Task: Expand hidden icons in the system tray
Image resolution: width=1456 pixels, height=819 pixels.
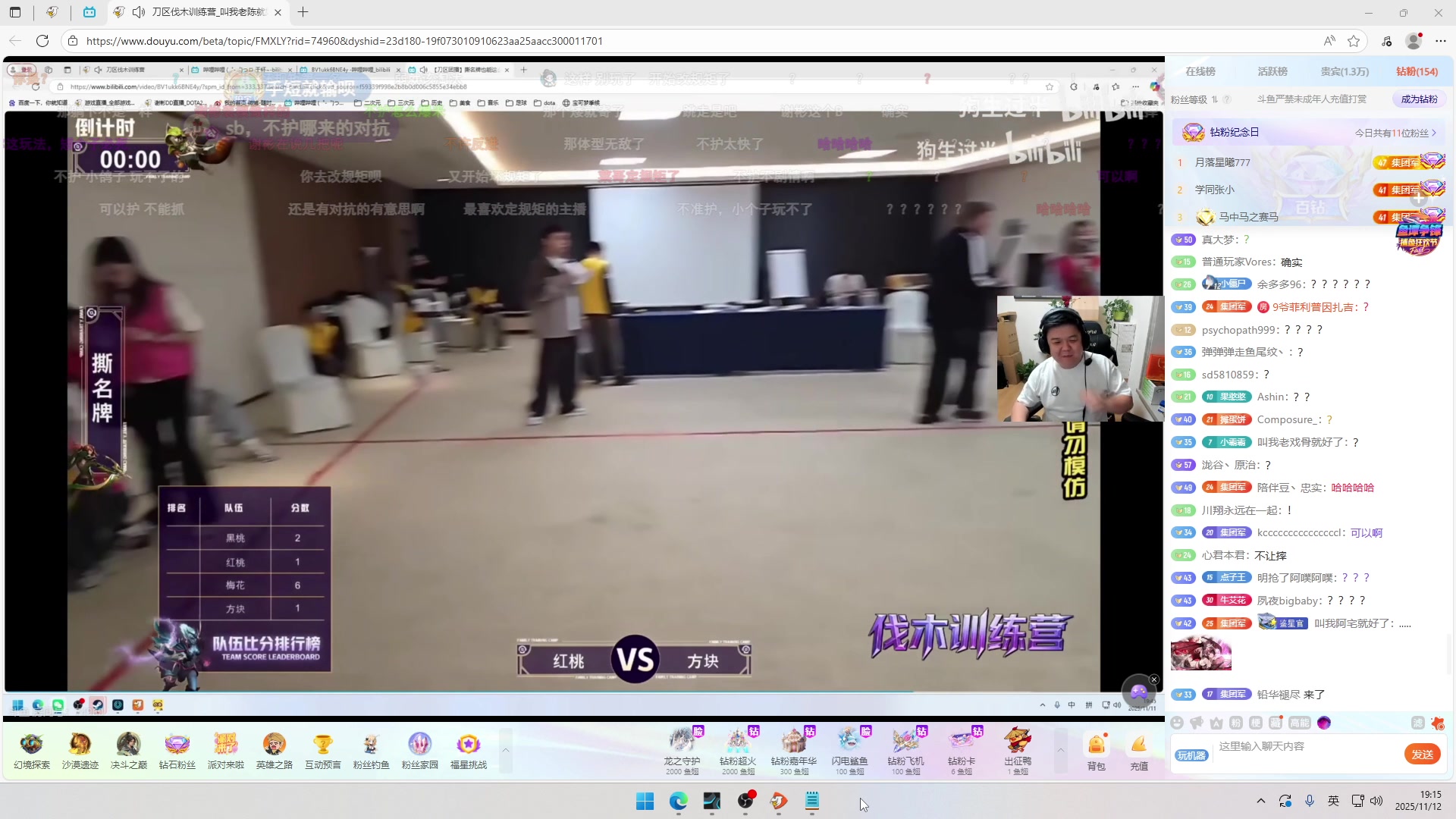Action: [x=1260, y=802]
